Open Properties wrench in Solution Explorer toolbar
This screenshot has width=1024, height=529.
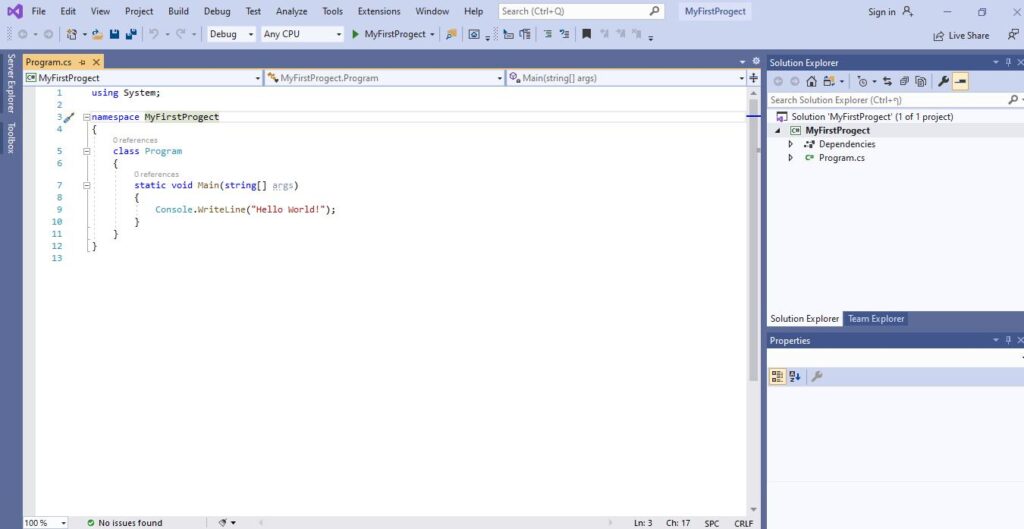click(942, 82)
